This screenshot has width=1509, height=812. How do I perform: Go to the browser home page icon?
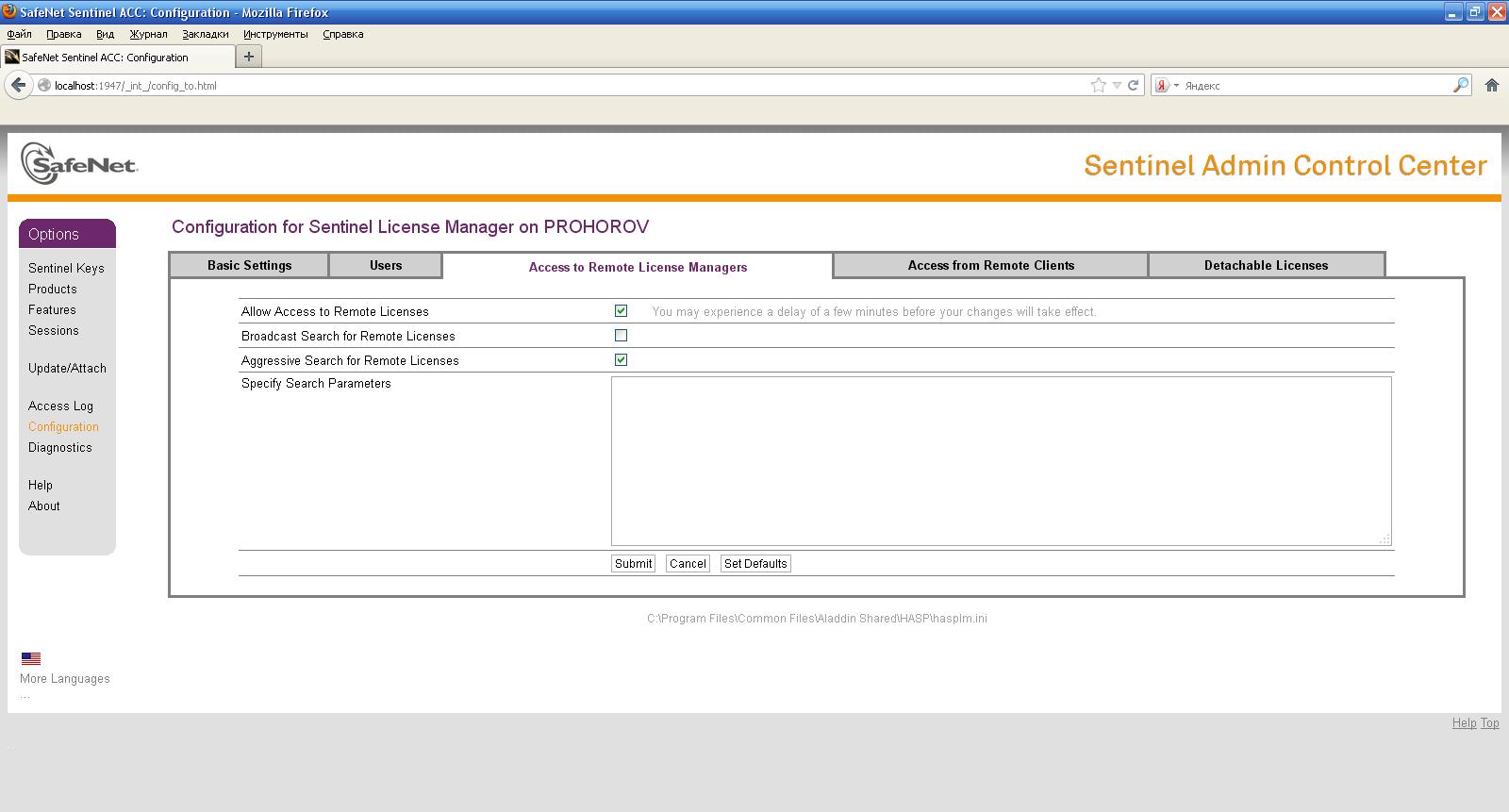1492,85
